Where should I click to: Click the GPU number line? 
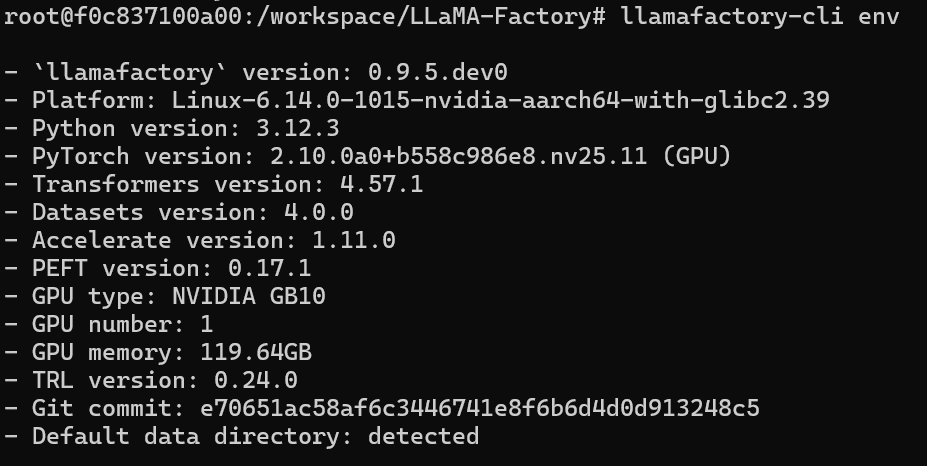122,325
